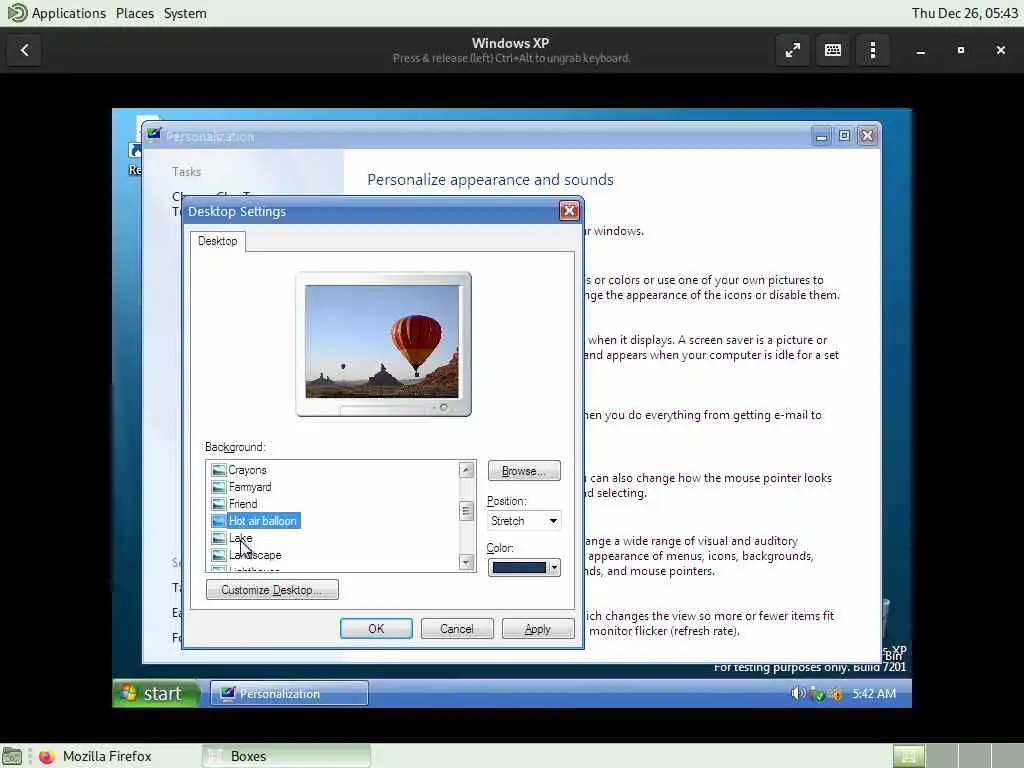1024x768 pixels.
Task: Click the Crayons image file icon
Action: point(219,470)
